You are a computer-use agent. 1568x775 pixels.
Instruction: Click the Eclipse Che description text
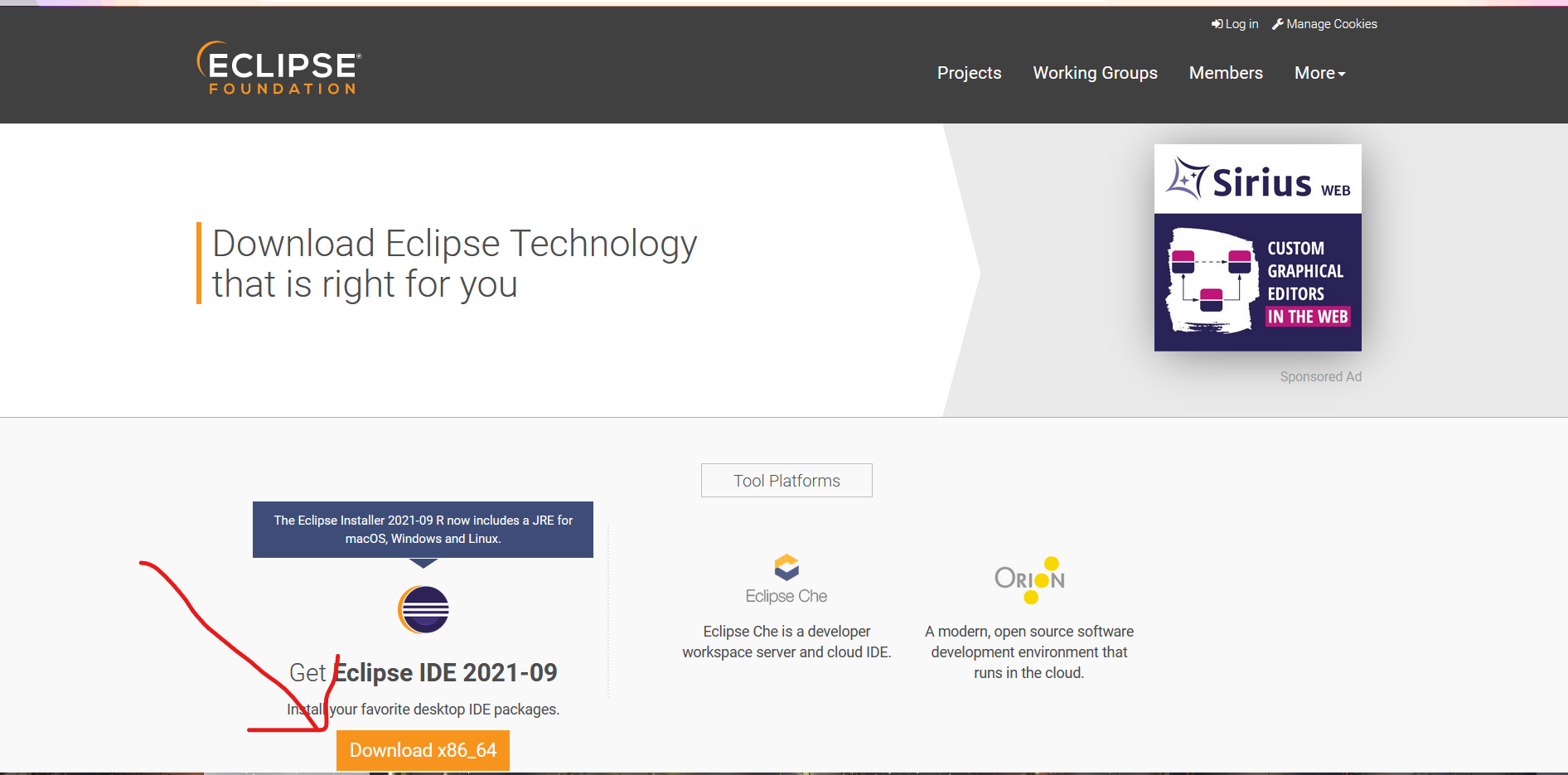[786, 642]
